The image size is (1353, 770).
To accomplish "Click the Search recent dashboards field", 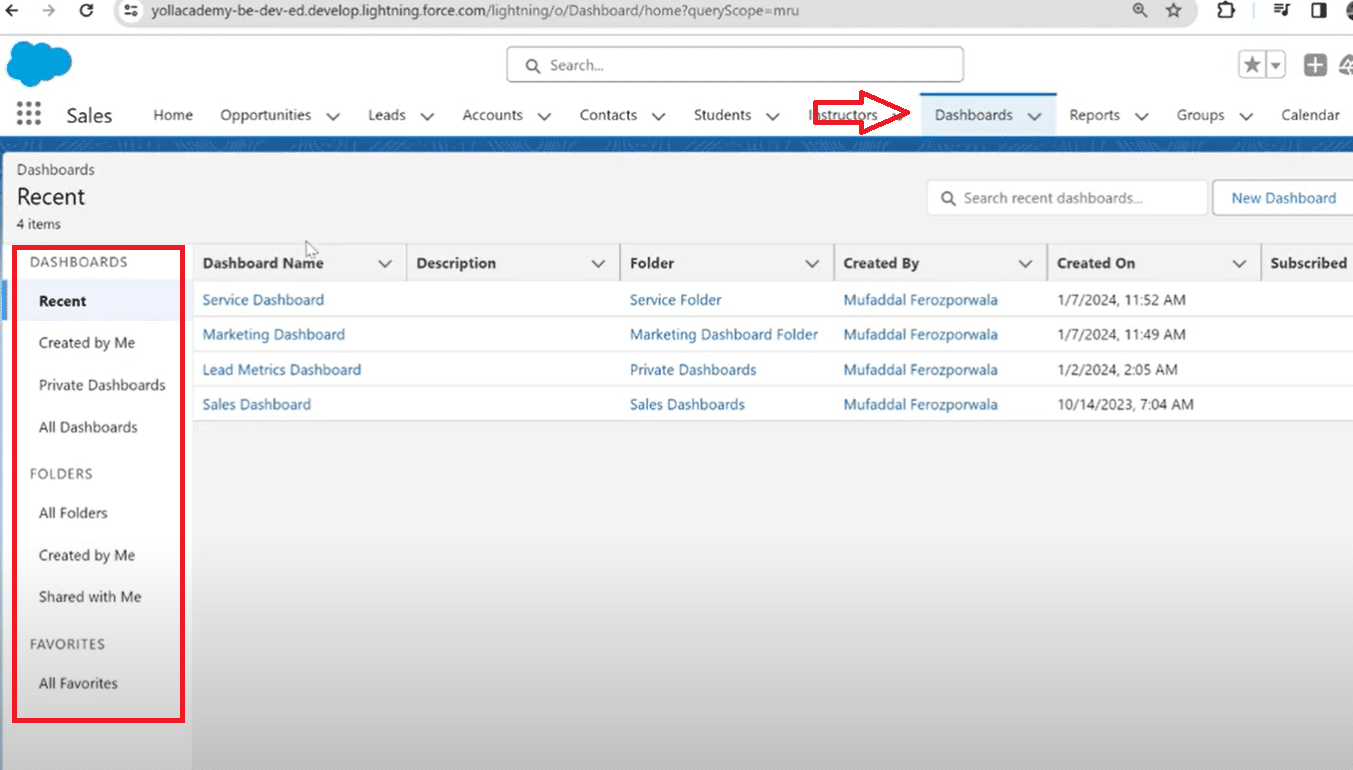I will tap(1067, 198).
